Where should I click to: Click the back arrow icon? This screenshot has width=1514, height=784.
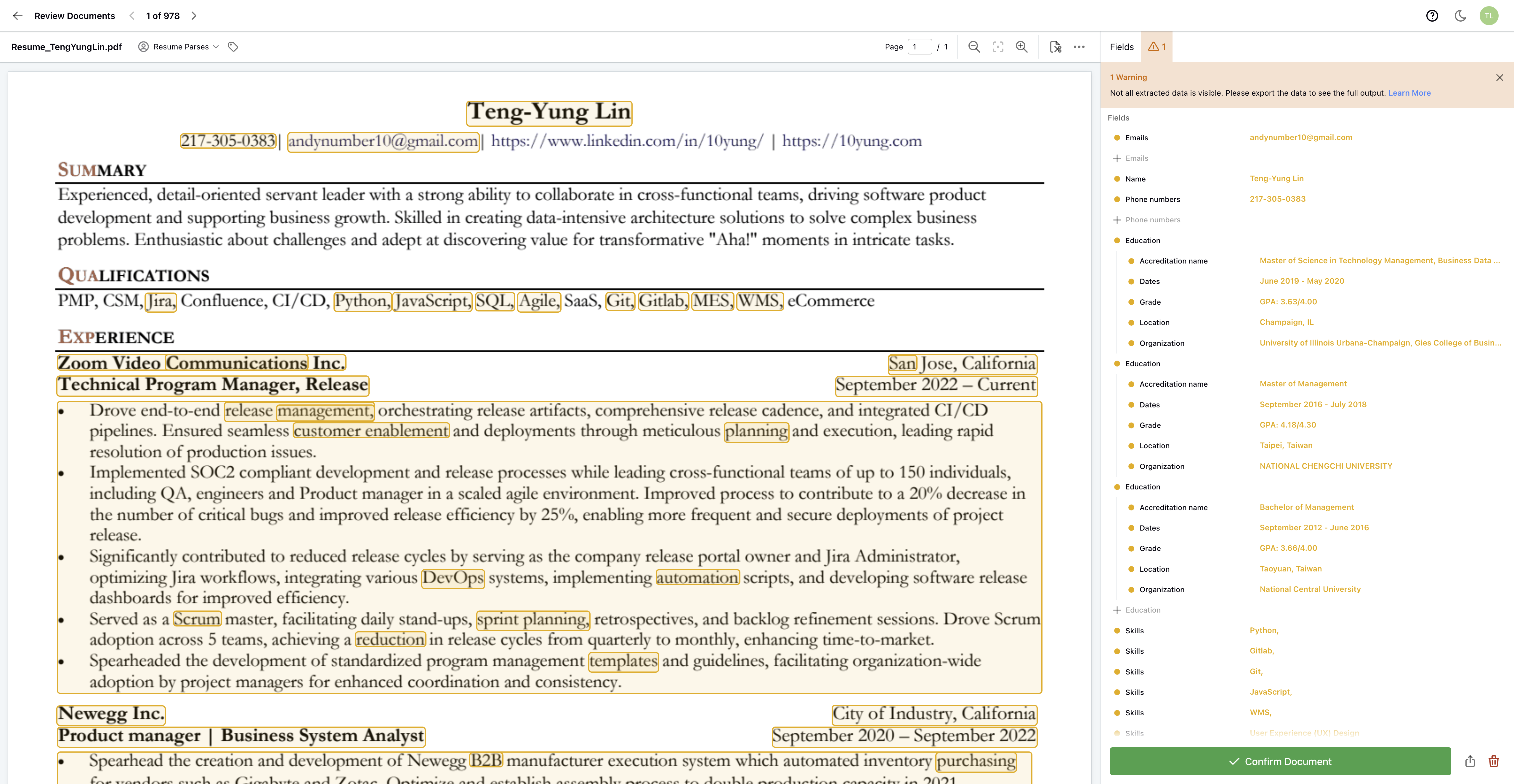pos(18,16)
